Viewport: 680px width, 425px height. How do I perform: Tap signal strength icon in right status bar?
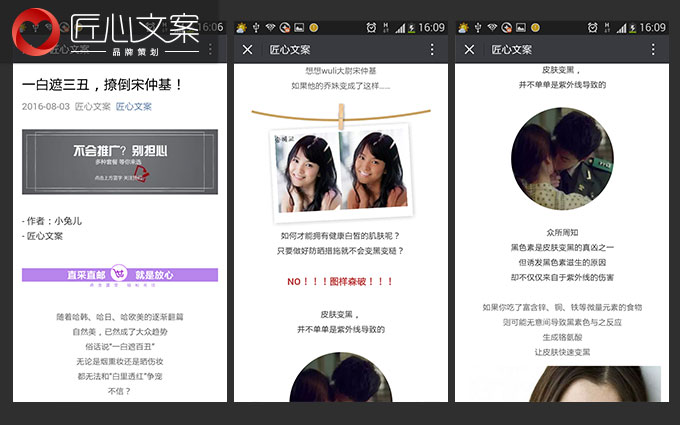pyautogui.click(x=621, y=28)
